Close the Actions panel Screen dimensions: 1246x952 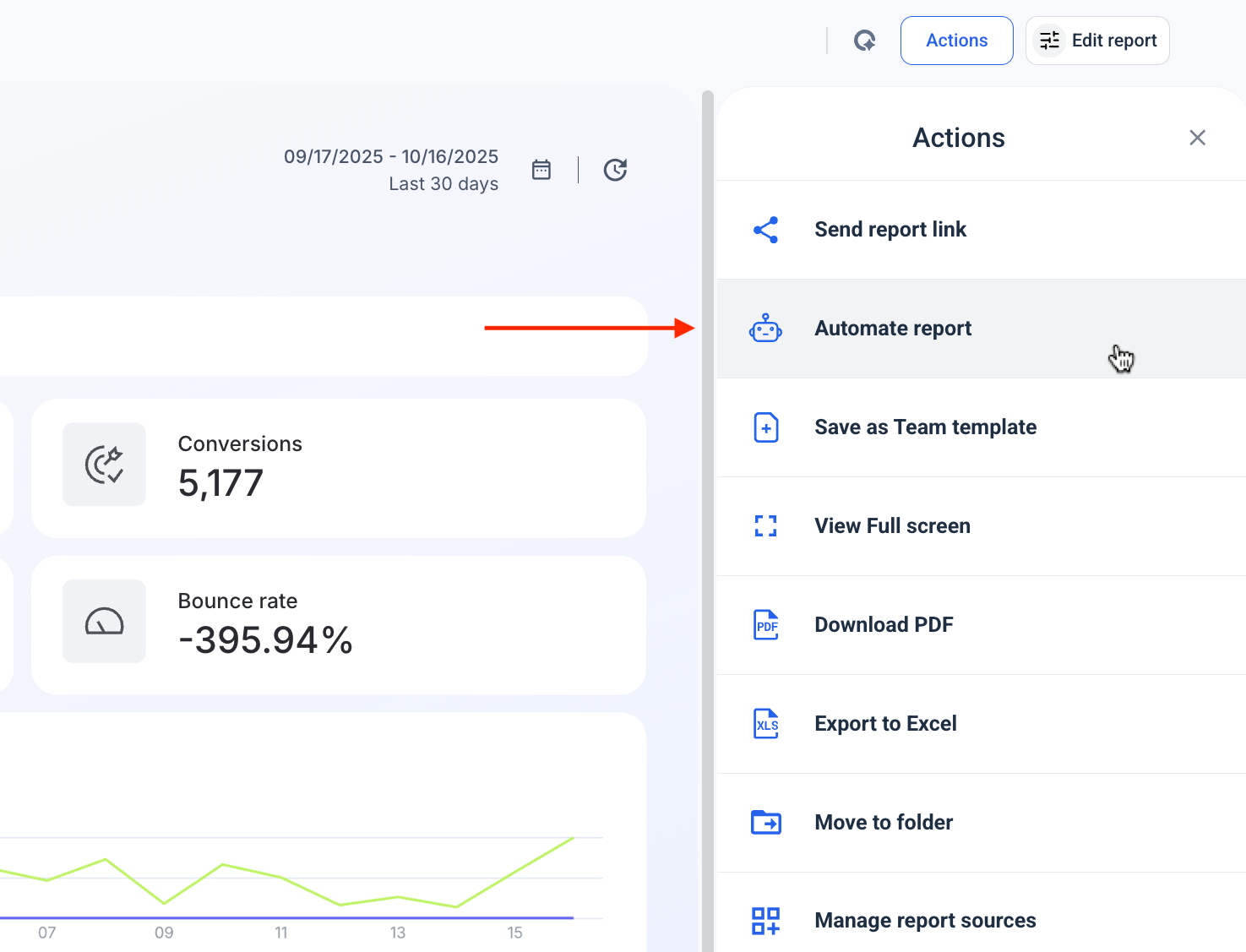1197,138
